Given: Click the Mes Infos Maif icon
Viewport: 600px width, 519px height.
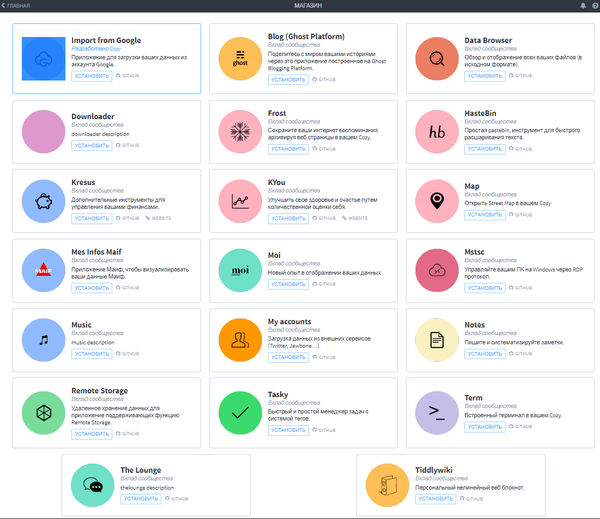Looking at the screenshot, I should coord(44,271).
